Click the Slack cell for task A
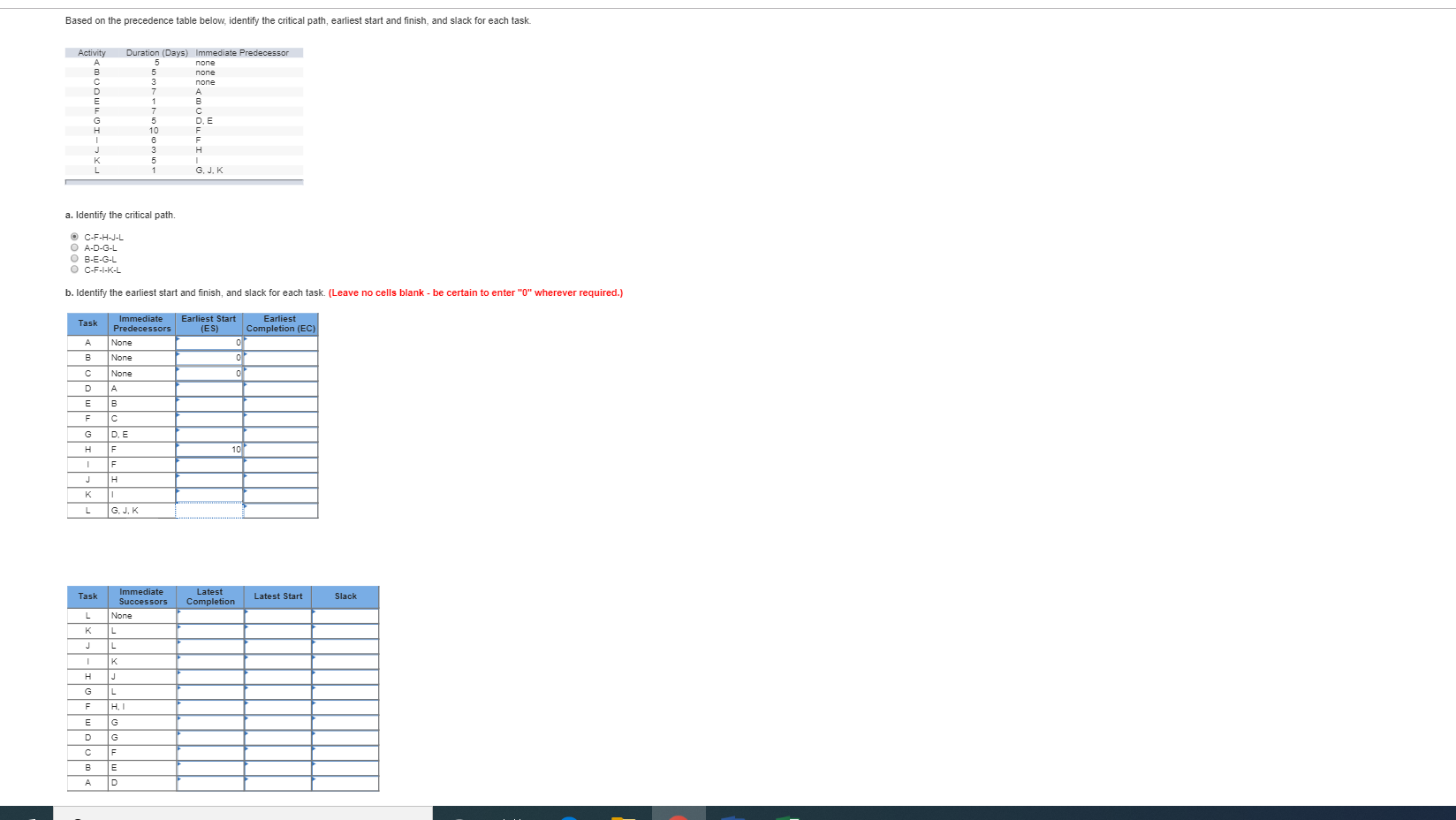Viewport: 1456px width, 820px height. (345, 784)
